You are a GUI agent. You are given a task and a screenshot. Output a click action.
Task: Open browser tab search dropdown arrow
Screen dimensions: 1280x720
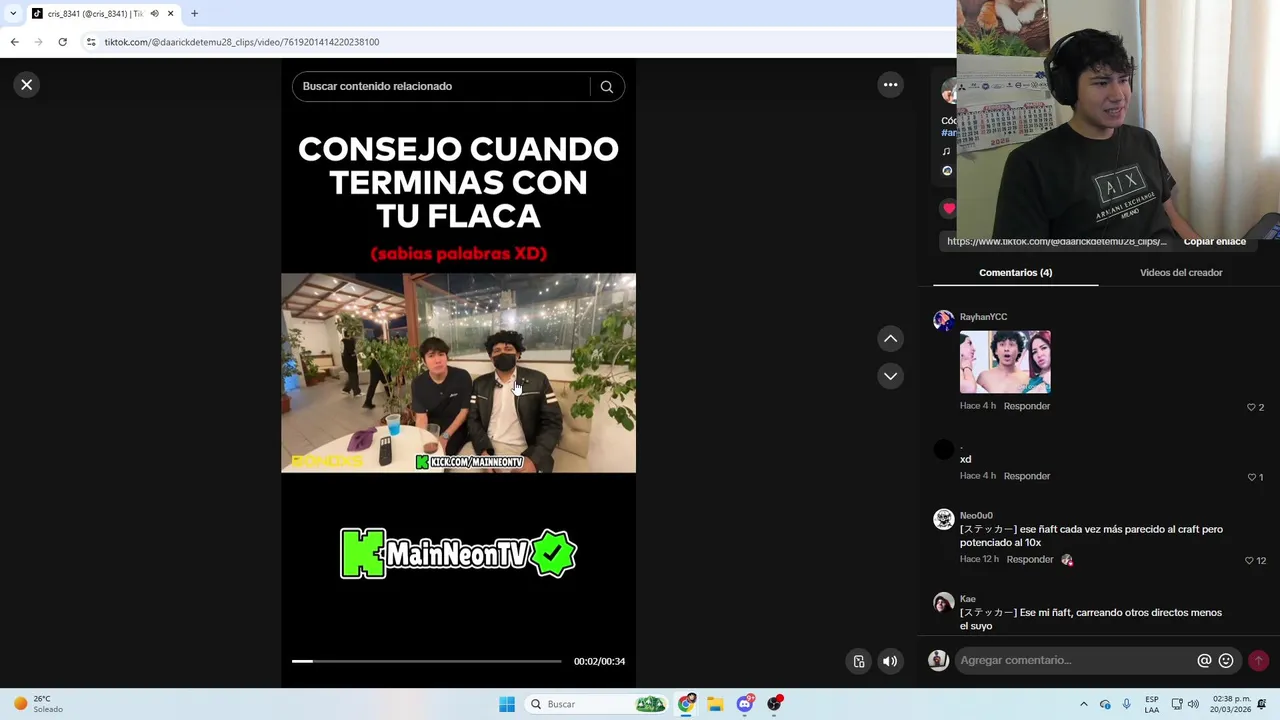13,14
